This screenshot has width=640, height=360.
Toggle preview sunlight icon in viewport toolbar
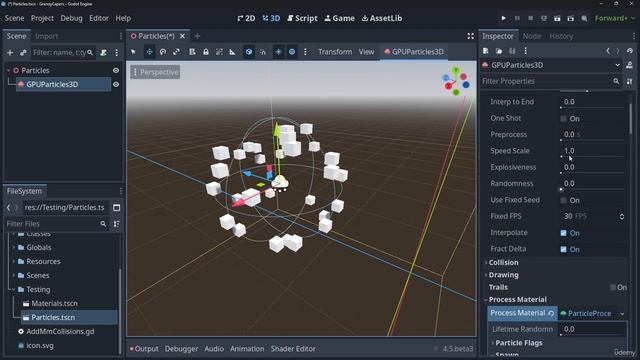(278, 52)
